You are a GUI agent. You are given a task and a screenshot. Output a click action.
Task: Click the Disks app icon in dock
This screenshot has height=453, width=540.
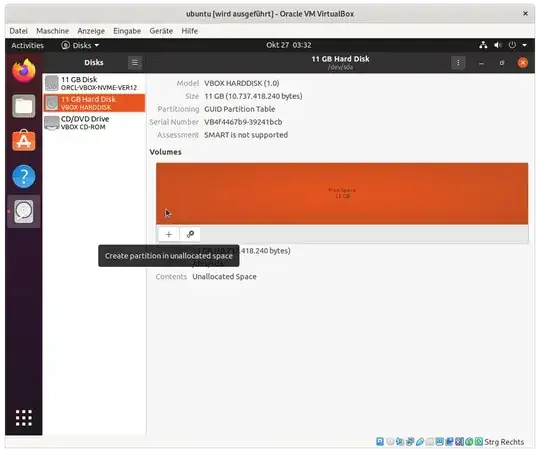[24, 212]
